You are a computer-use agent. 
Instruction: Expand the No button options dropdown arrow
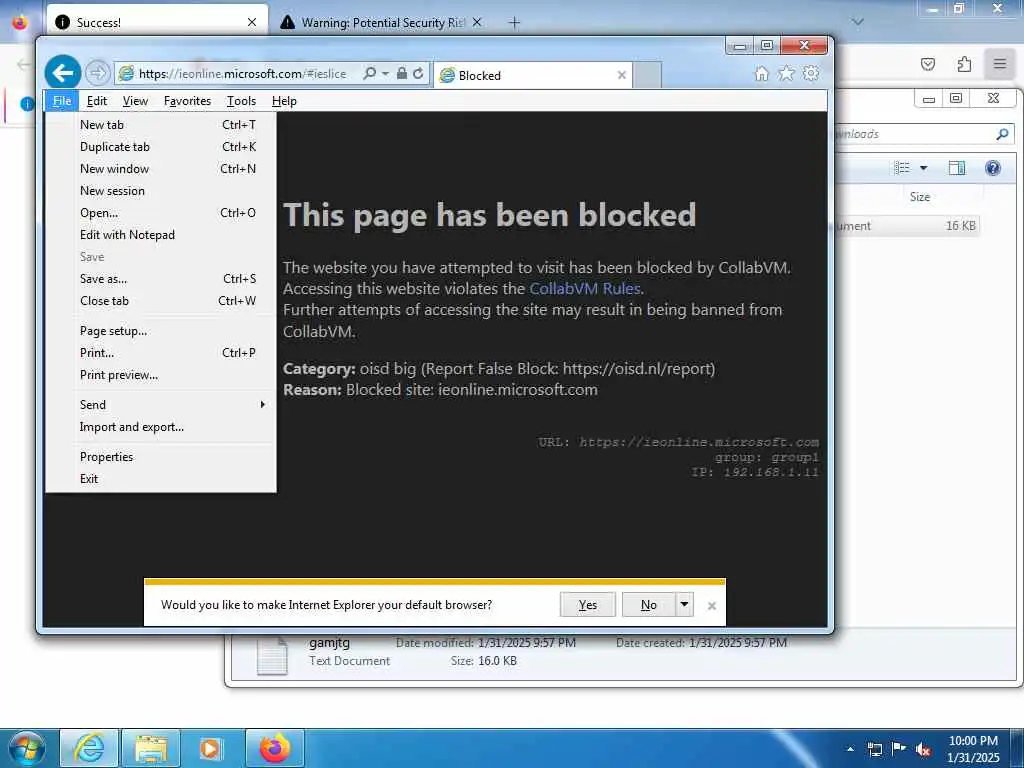(x=684, y=604)
